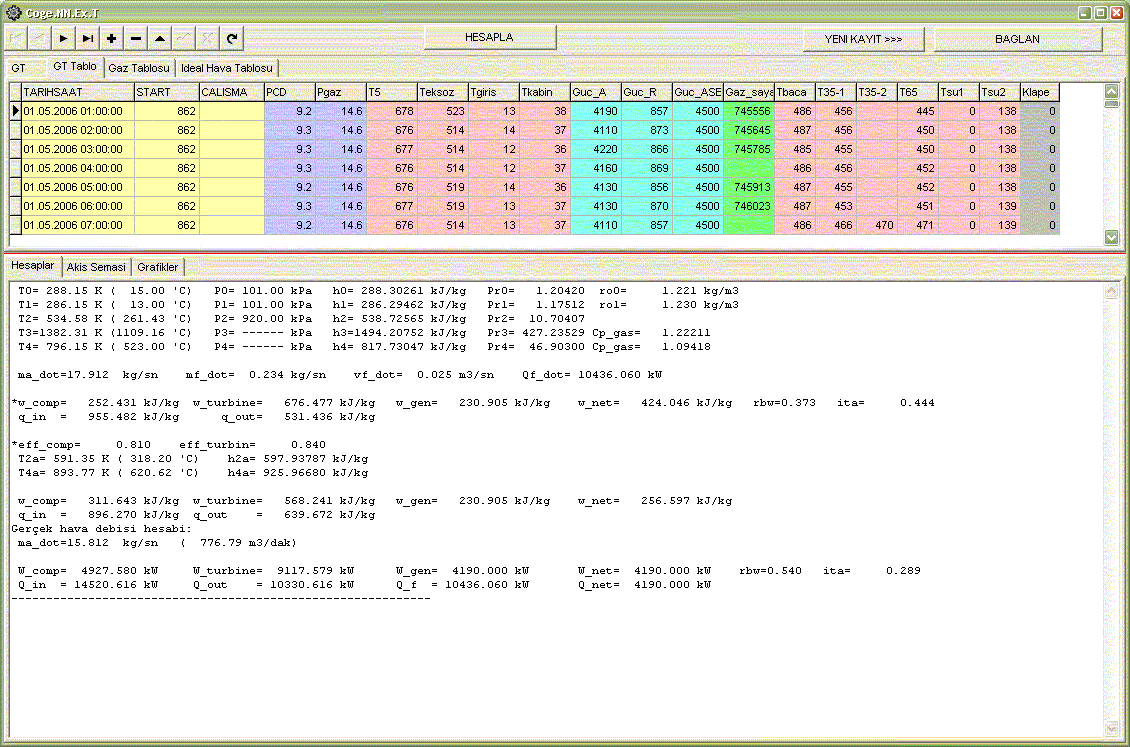Select the 01.05.2006 04:00:00 row cell
Viewport: 1130px width, 747px height.
pos(77,168)
